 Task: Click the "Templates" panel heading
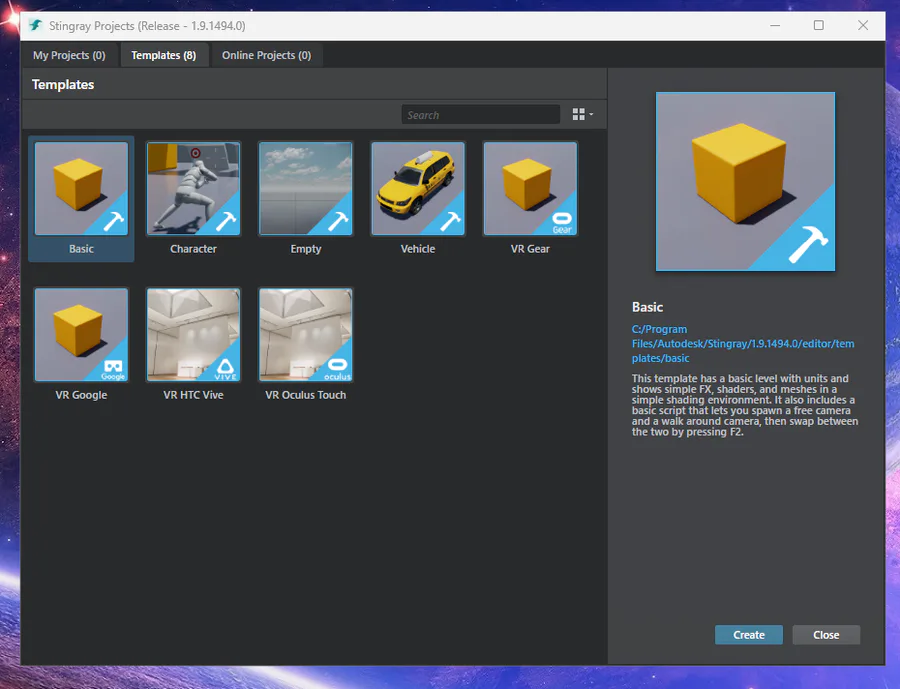coord(63,84)
